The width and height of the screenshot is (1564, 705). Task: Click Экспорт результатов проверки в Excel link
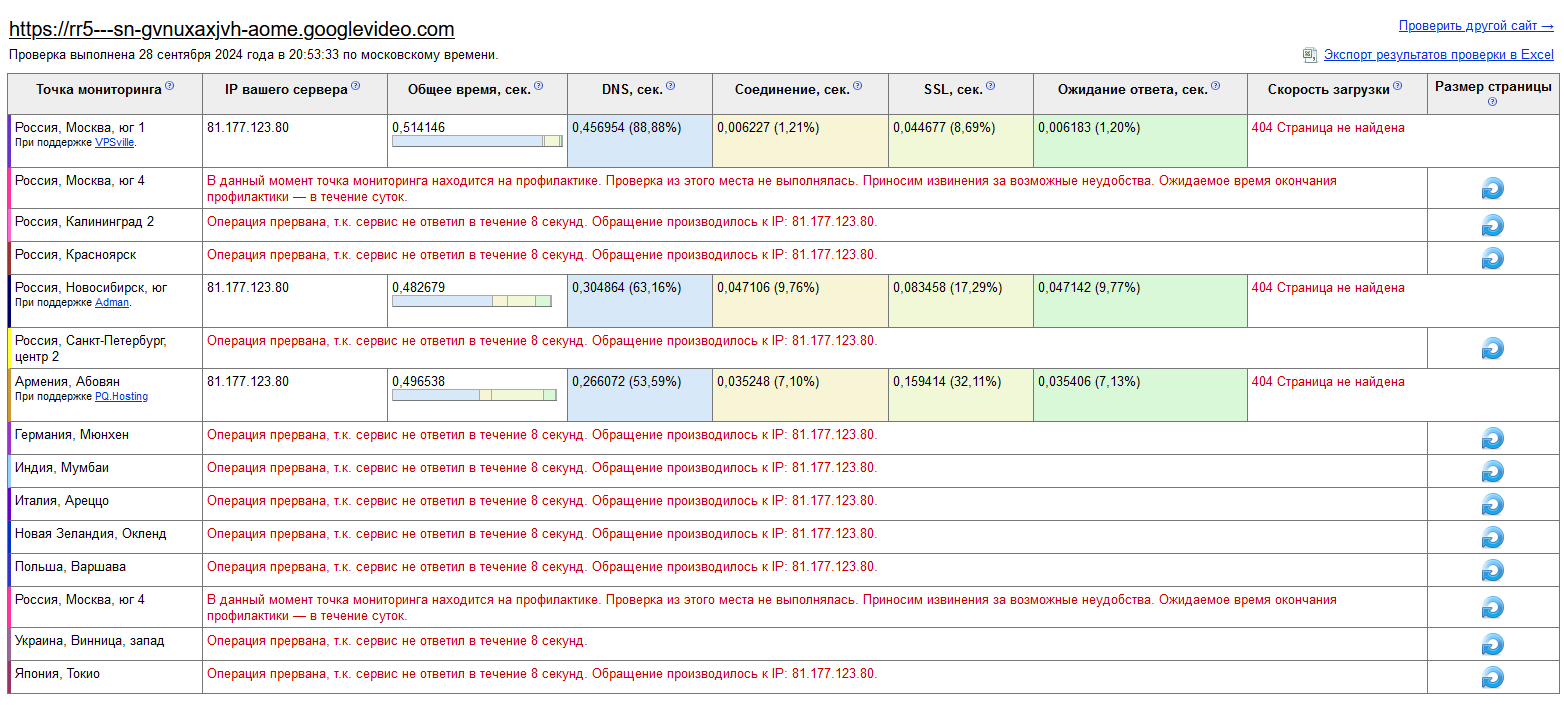1439,55
